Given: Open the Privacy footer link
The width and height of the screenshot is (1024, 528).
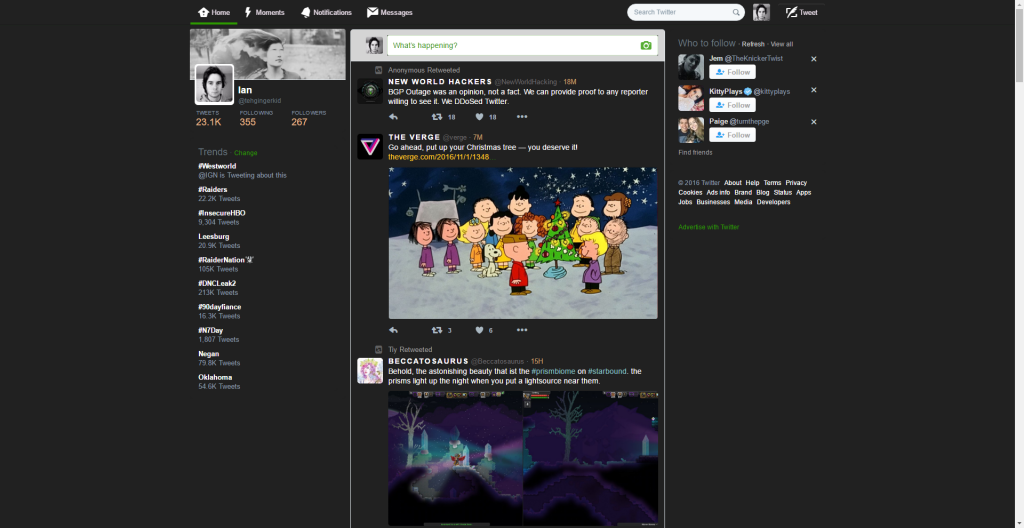Looking at the screenshot, I should (x=796, y=183).
